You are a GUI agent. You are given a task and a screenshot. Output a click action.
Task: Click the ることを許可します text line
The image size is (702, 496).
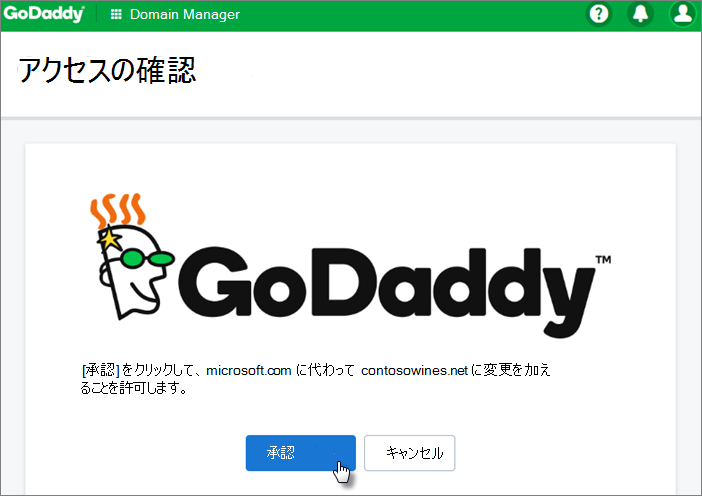pyautogui.click(x=134, y=388)
